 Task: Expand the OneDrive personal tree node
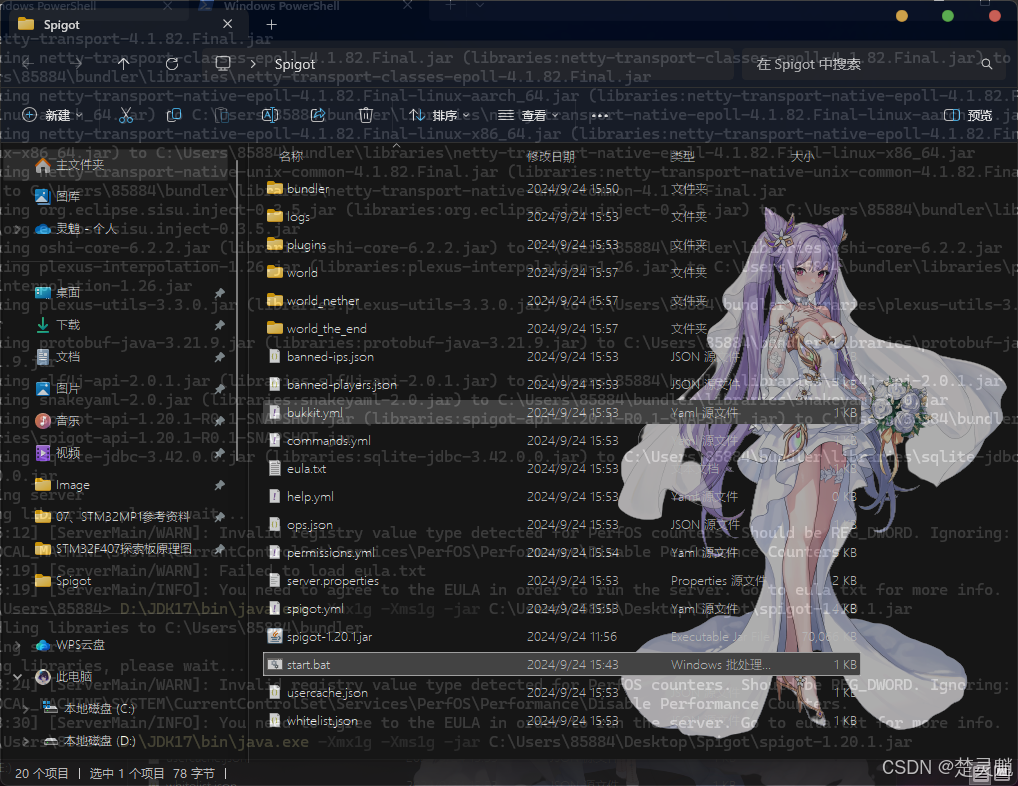(18, 228)
